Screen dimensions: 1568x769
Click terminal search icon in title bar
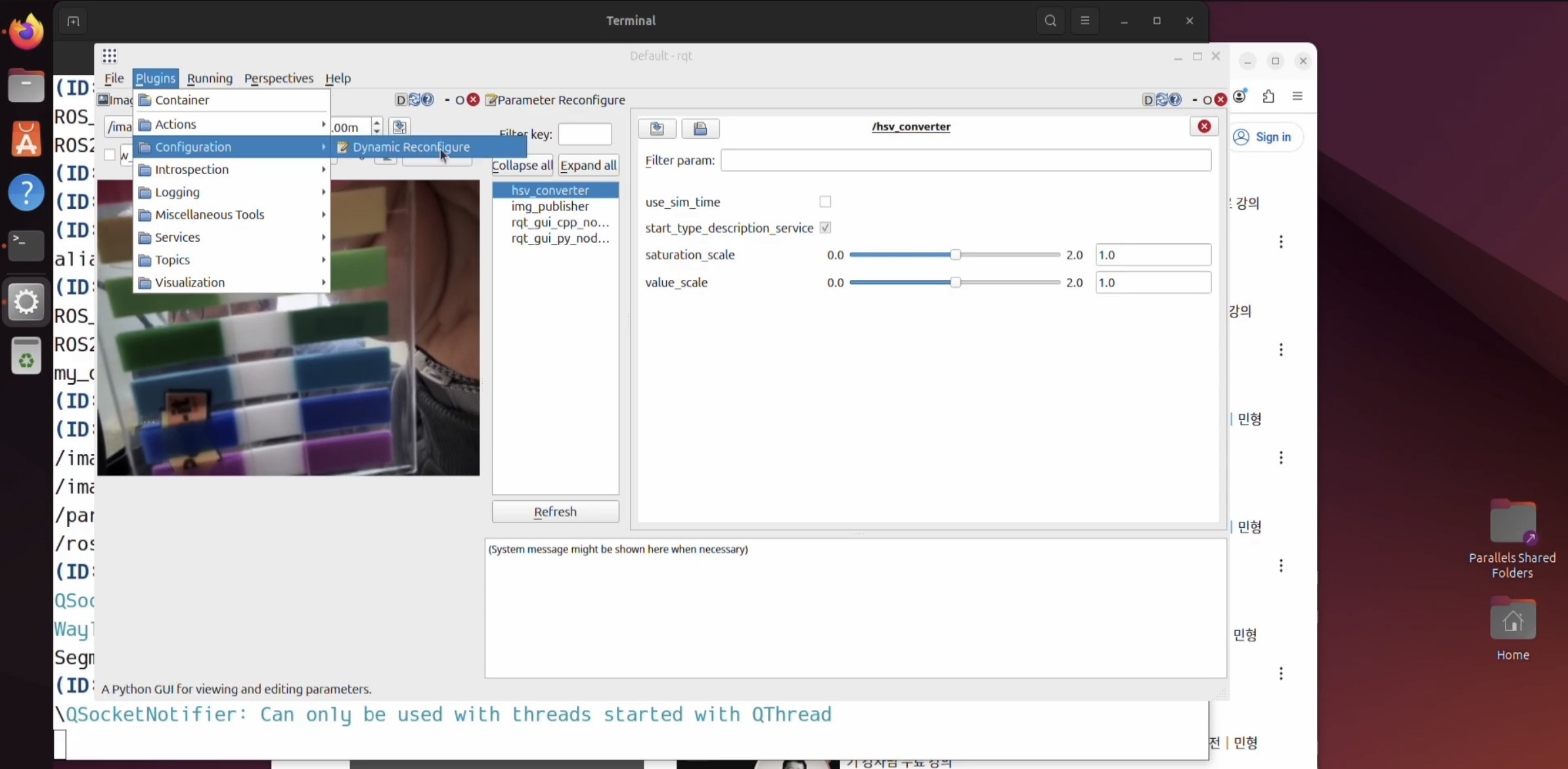pyautogui.click(x=1050, y=20)
